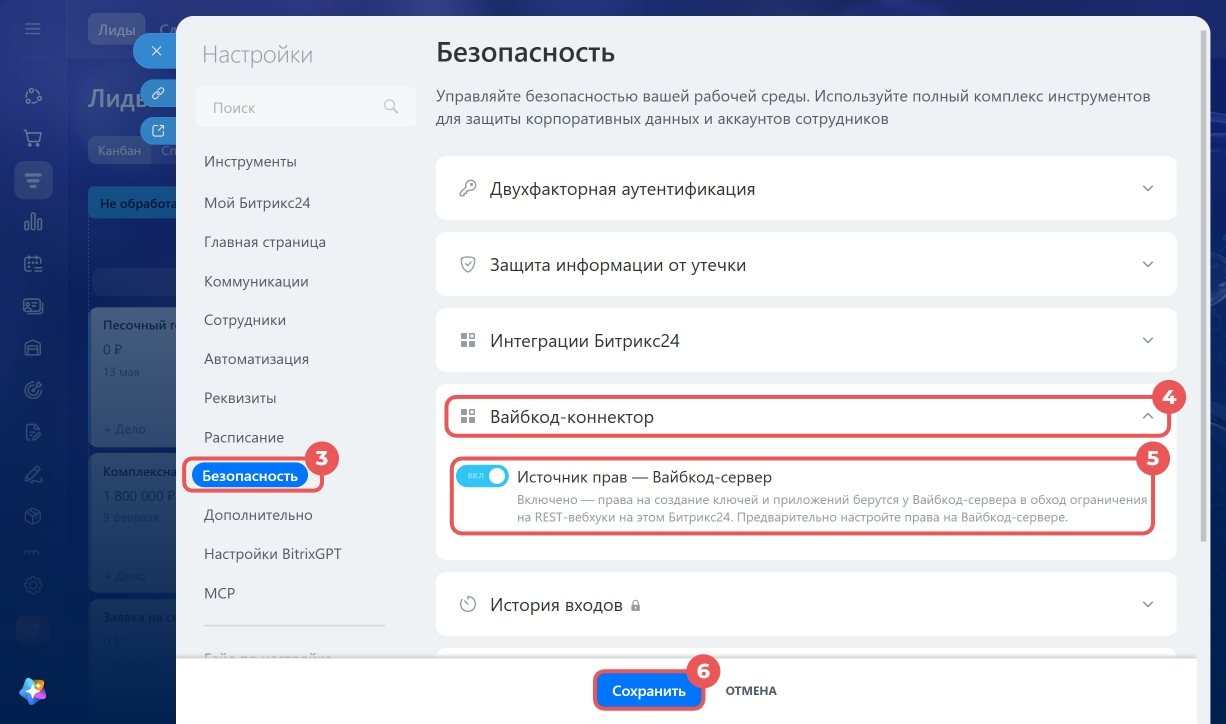Image resolution: width=1226 pixels, height=724 pixels.
Task: Click the key icon of two-factor authentication
Action: click(467, 188)
